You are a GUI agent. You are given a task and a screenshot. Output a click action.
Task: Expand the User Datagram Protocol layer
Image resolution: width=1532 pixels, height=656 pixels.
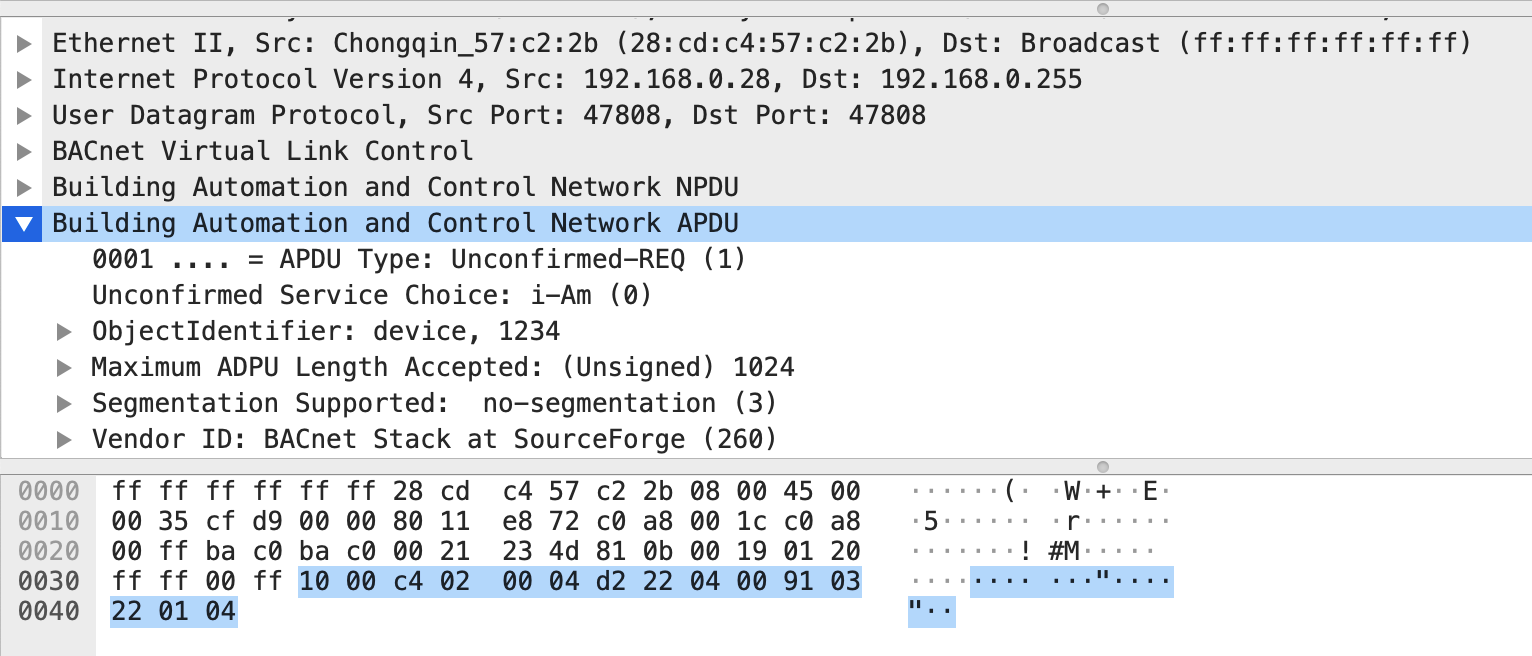(x=22, y=115)
